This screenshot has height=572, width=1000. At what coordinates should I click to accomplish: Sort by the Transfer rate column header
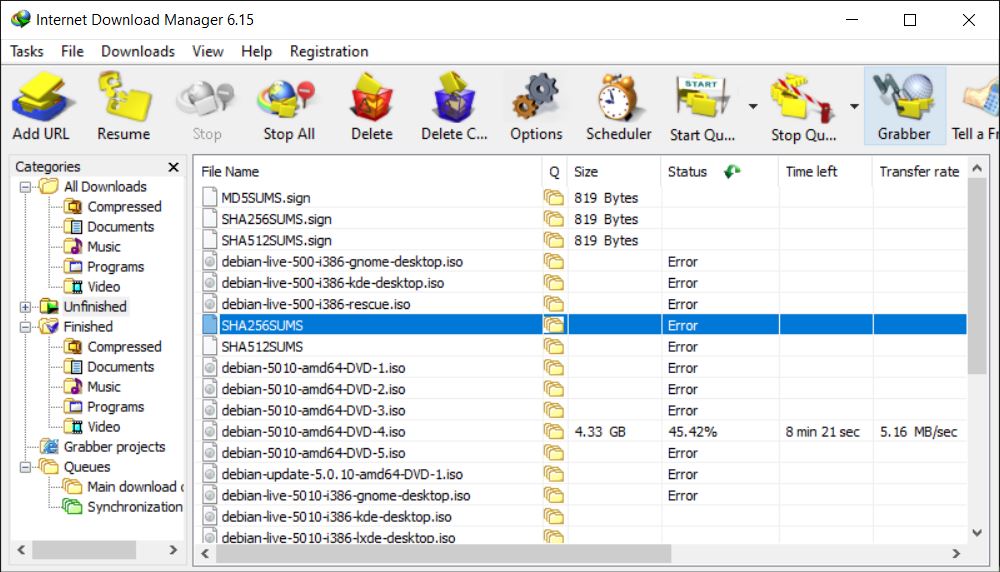click(x=920, y=172)
